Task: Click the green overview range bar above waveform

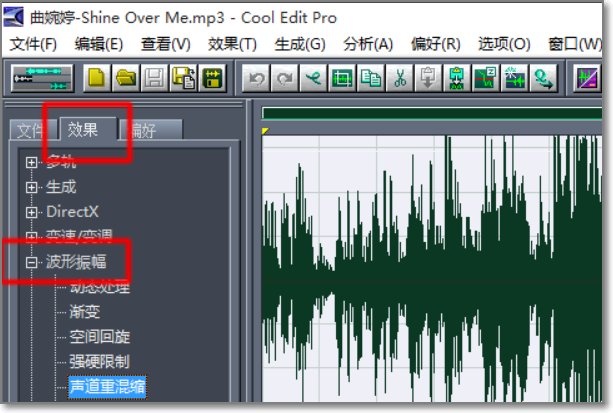Action: coord(432,113)
